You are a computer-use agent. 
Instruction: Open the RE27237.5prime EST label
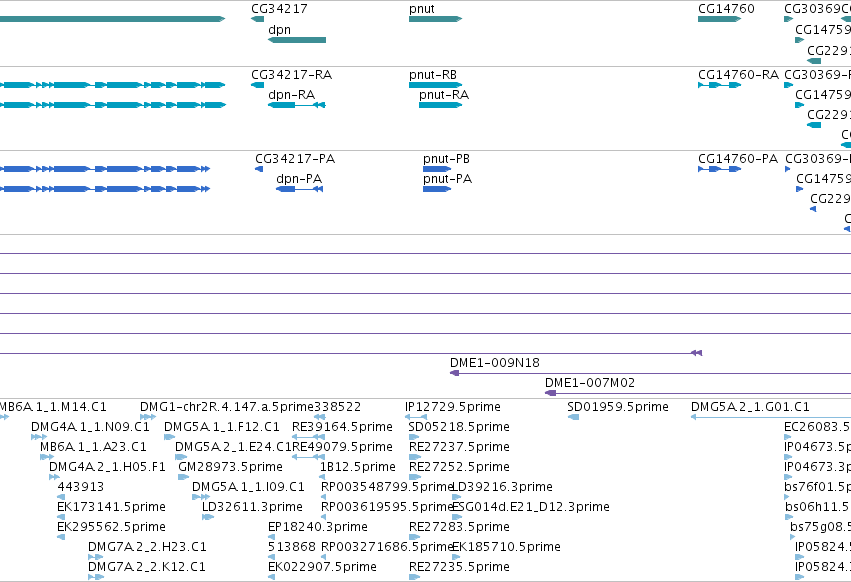(459, 446)
